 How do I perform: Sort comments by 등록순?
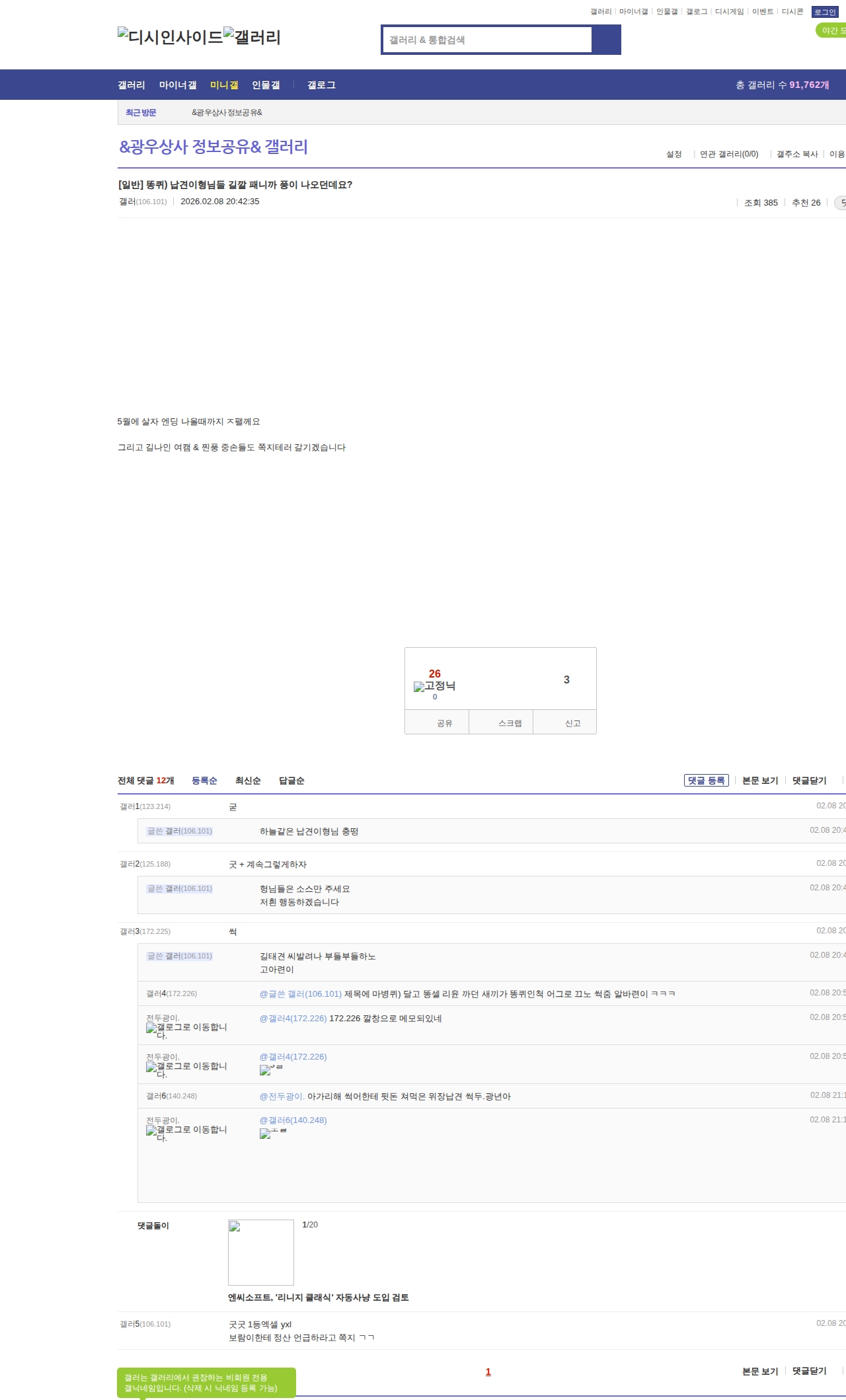(204, 781)
